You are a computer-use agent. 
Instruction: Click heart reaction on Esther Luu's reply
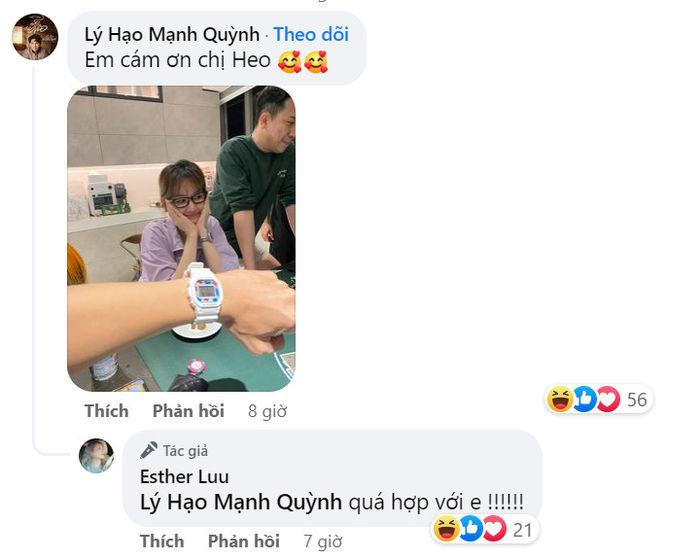pos(495,529)
